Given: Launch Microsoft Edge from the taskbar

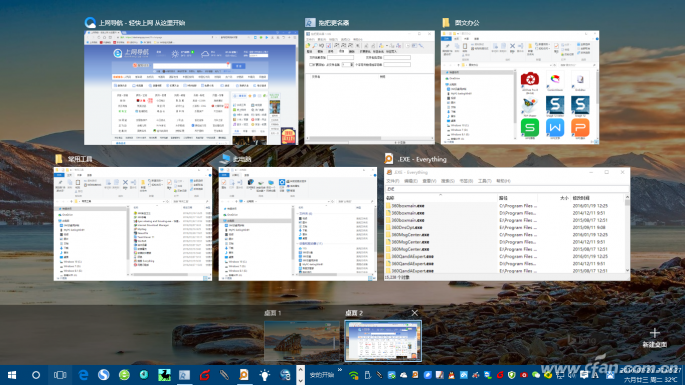Looking at the screenshot, I should tap(83, 375).
